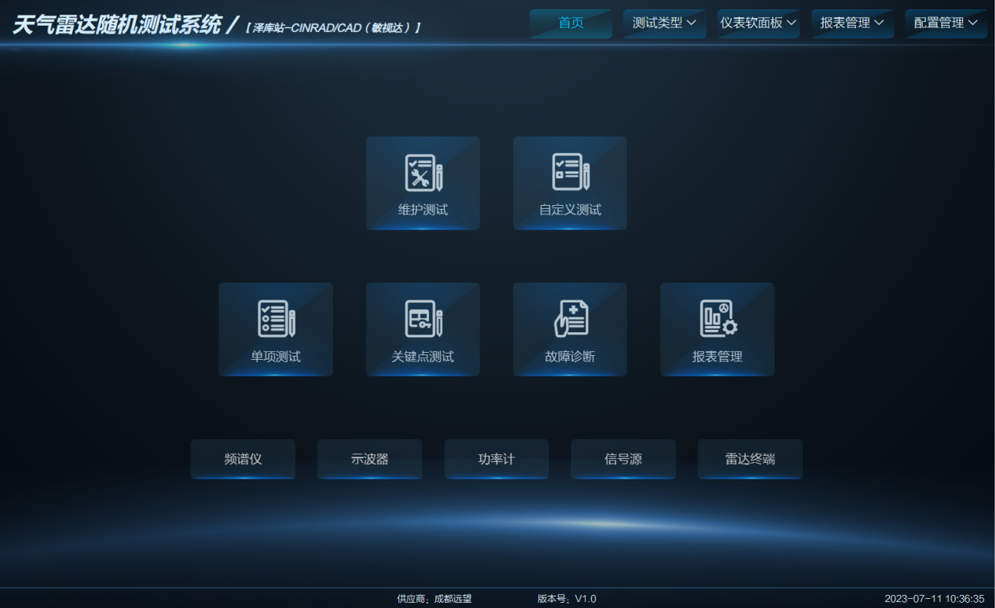
Task: Expand the 测试类型 dropdown menu
Action: pyautogui.click(x=664, y=23)
